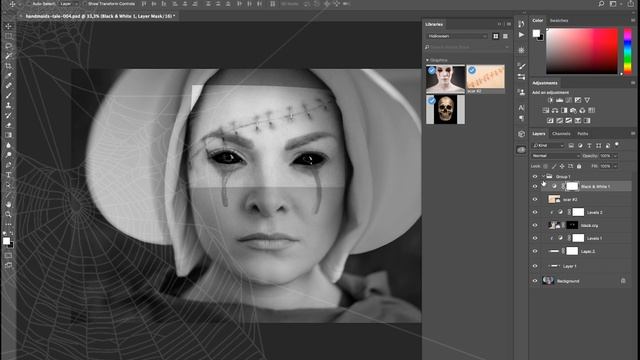Hide the Background layer
Viewport: 640px width, 360px height.
tap(535, 281)
